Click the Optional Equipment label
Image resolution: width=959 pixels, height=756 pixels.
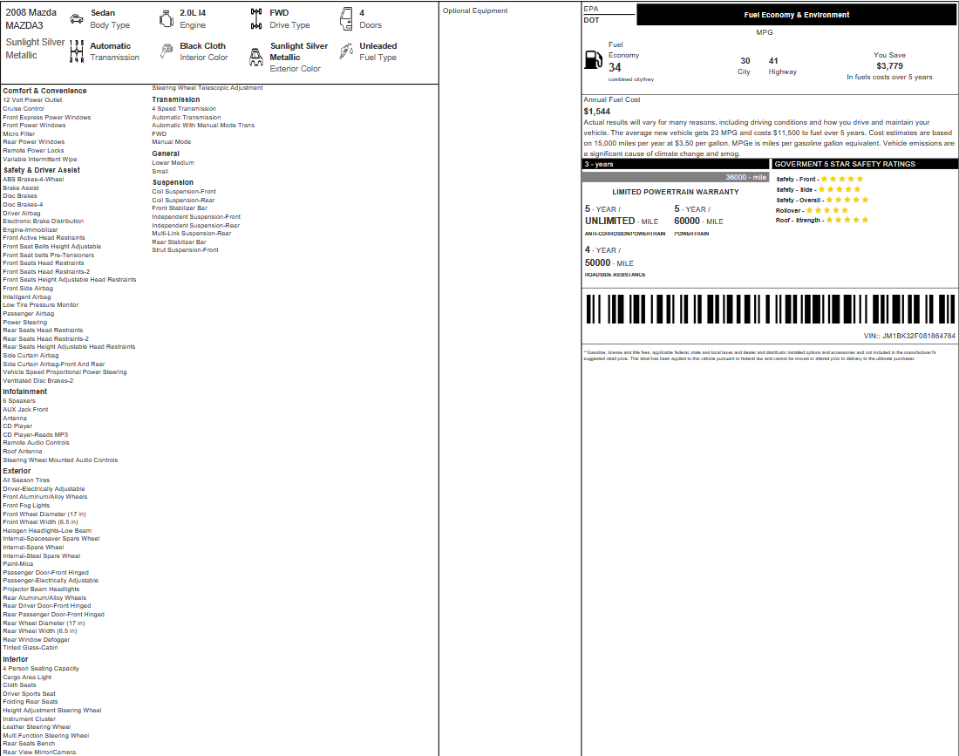475,10
